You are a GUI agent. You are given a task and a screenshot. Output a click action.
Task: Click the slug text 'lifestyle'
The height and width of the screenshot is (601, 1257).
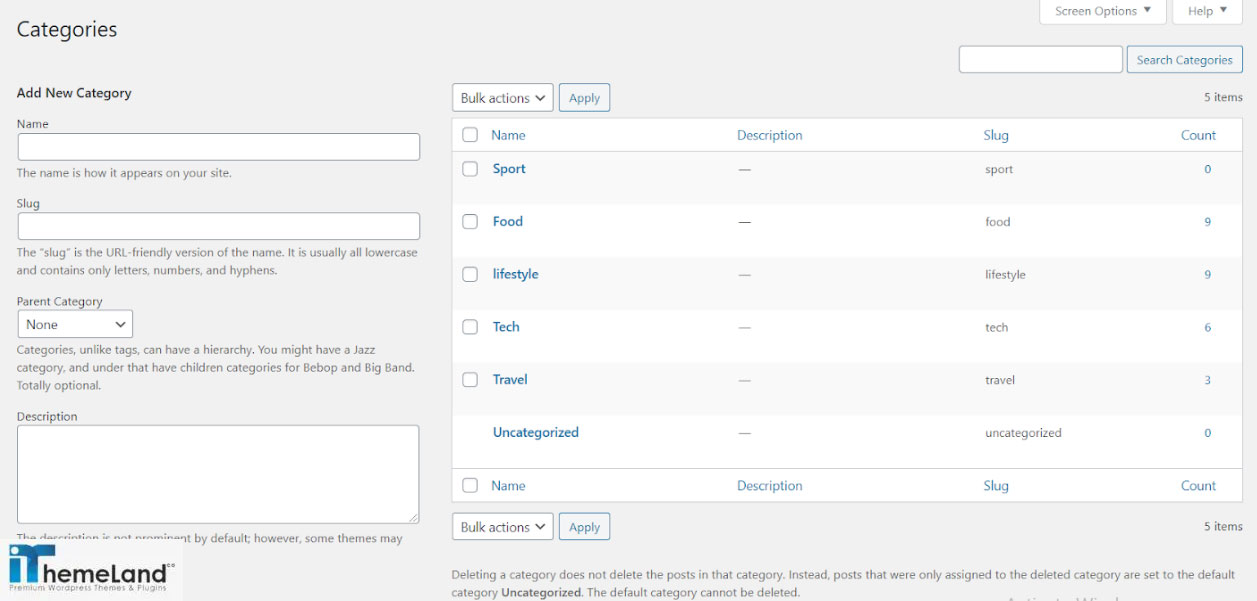click(1005, 275)
